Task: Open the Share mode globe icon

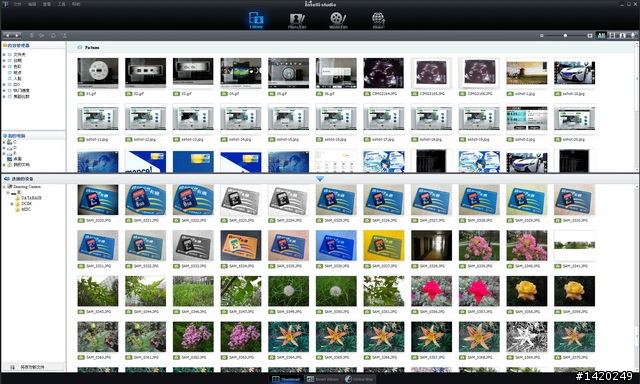Action: 378,20
